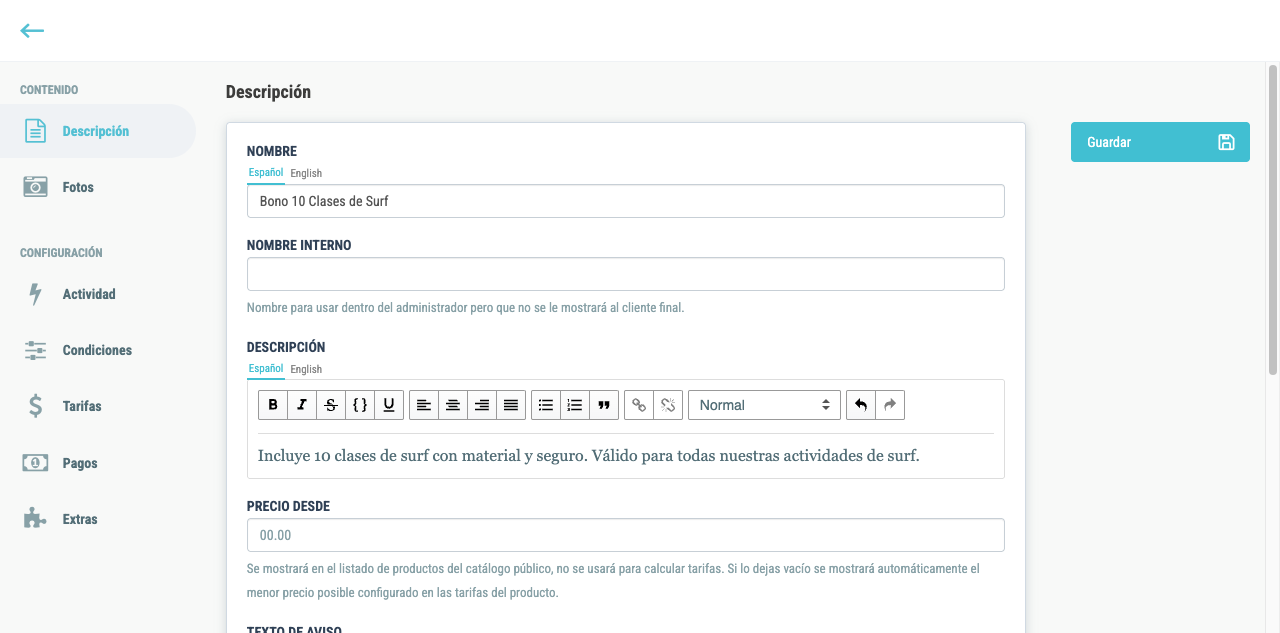Focus the Precio Desde input field
The image size is (1280, 633).
tap(626, 535)
